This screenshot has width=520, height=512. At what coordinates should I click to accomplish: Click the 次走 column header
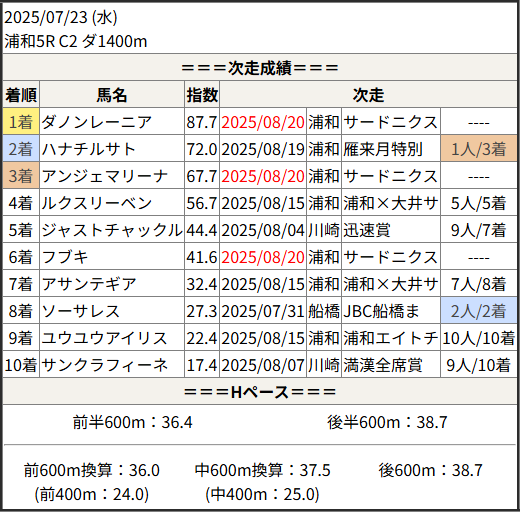[x=368, y=95]
